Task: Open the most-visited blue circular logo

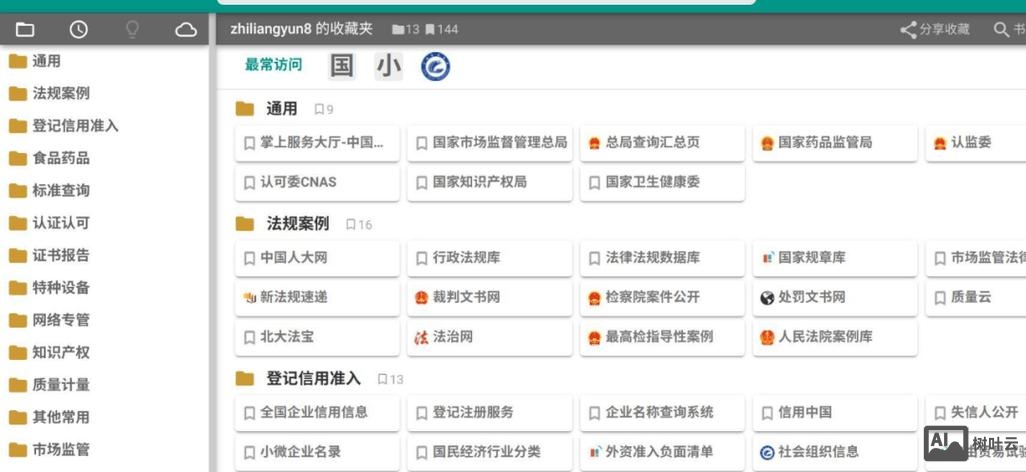Action: click(435, 66)
